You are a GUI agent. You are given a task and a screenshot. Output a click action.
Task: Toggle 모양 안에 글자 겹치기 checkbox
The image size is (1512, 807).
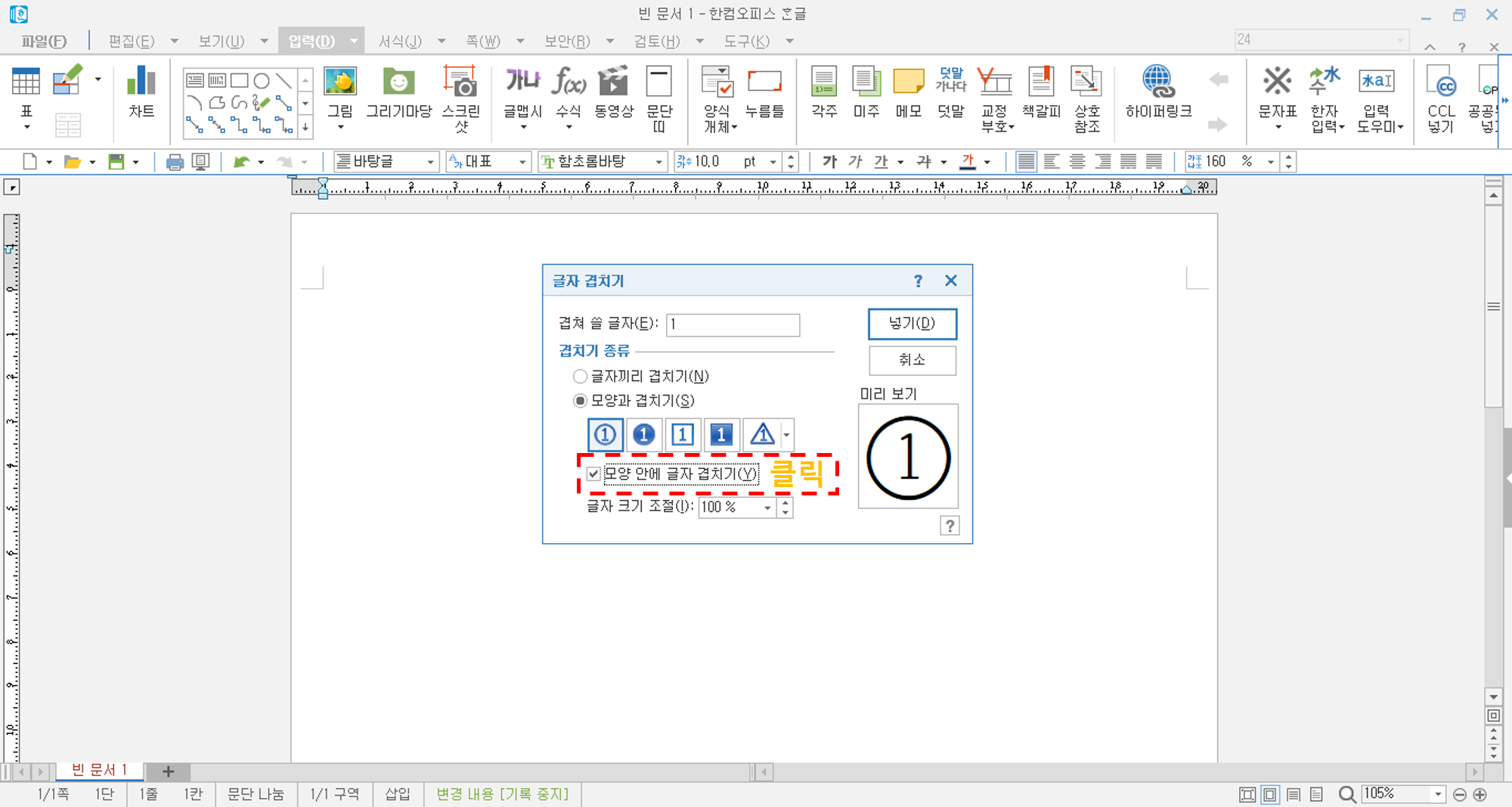pyautogui.click(x=593, y=474)
